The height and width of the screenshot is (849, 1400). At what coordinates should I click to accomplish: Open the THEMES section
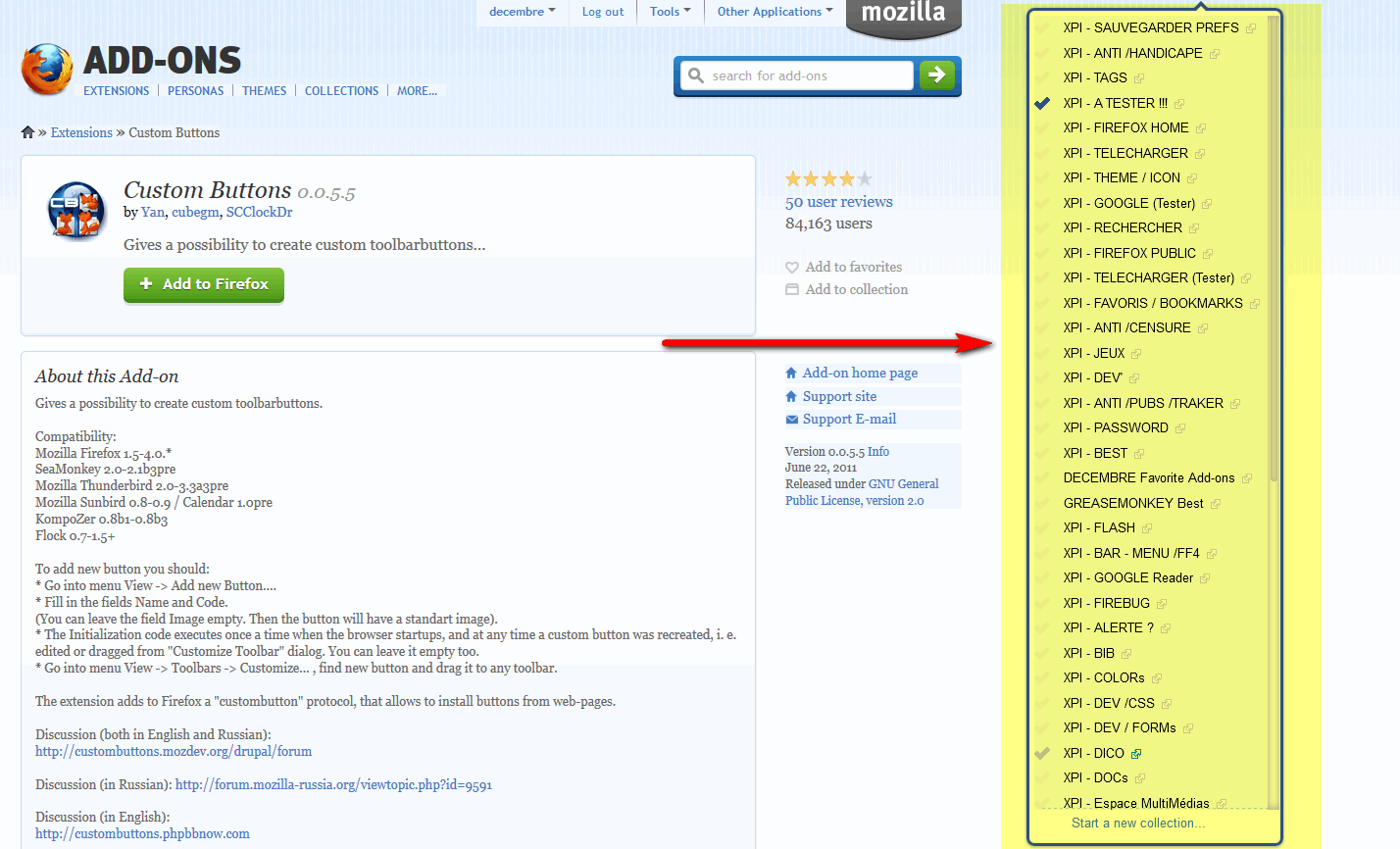265,90
